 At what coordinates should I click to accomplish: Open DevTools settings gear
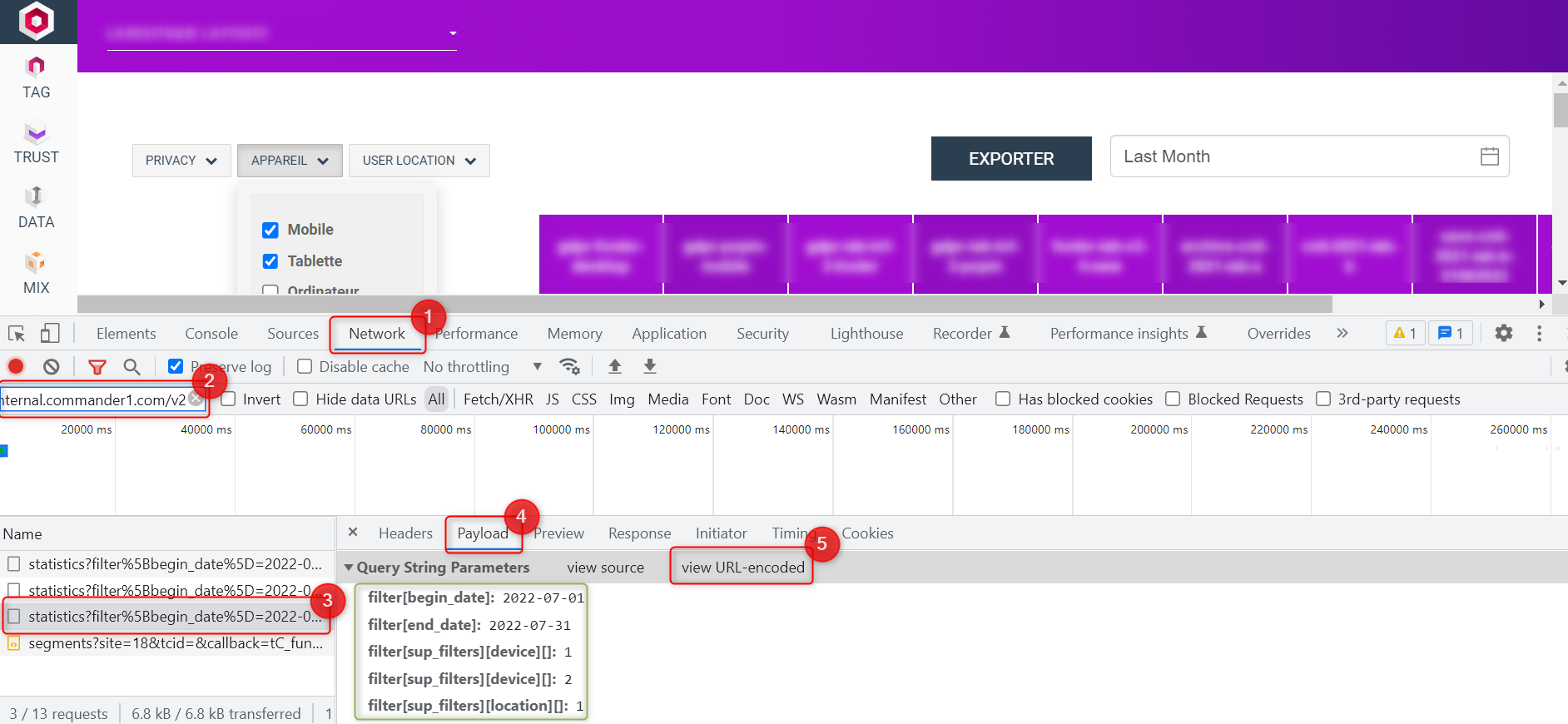pyautogui.click(x=1504, y=334)
